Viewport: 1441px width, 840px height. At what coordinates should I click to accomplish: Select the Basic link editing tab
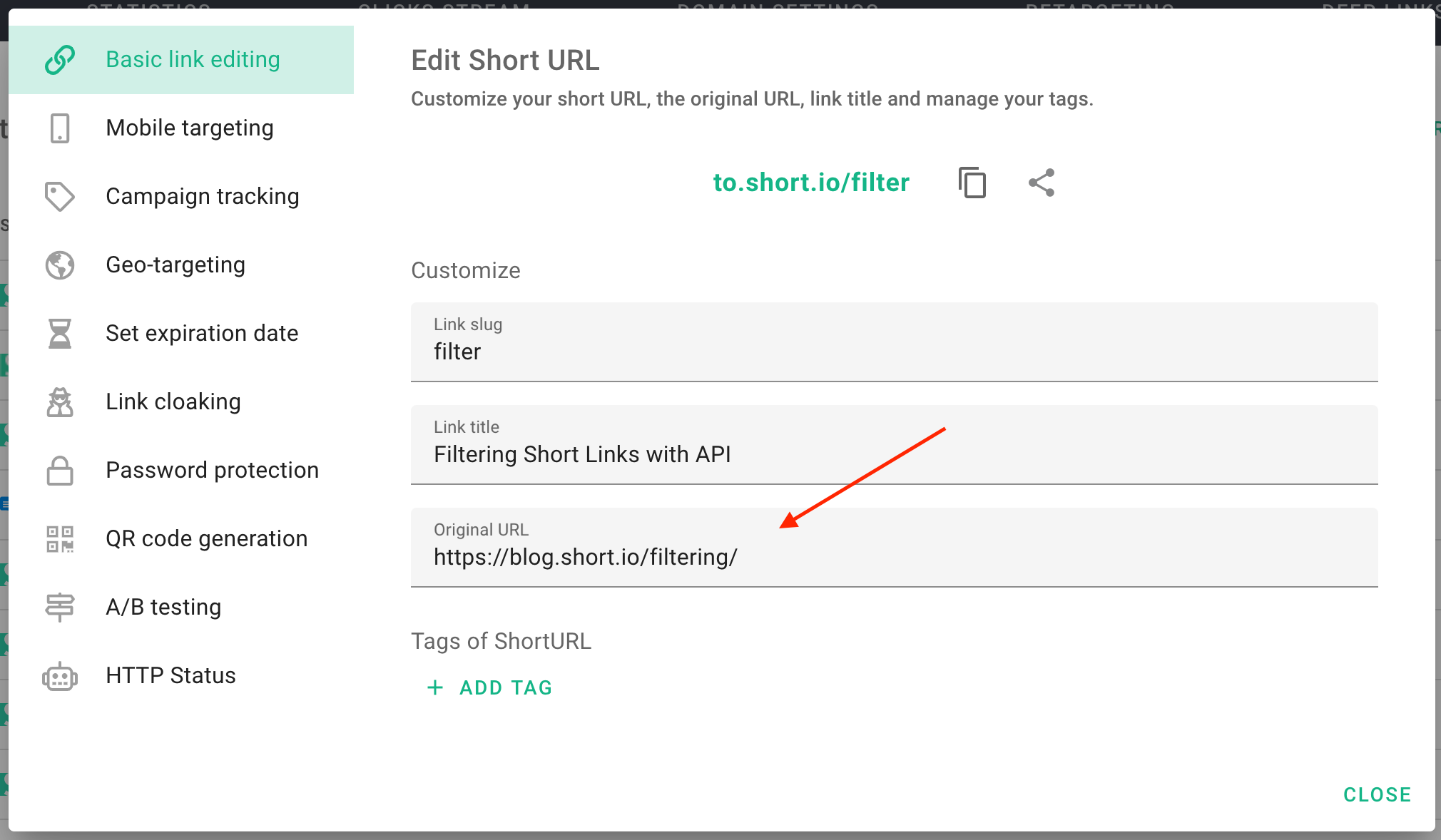193,60
